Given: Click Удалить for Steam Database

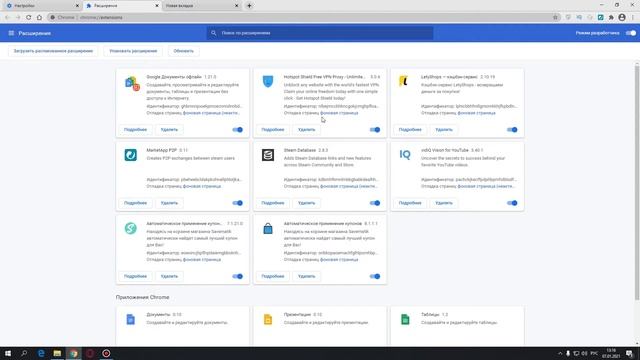Looking at the screenshot, I should 307,203.
